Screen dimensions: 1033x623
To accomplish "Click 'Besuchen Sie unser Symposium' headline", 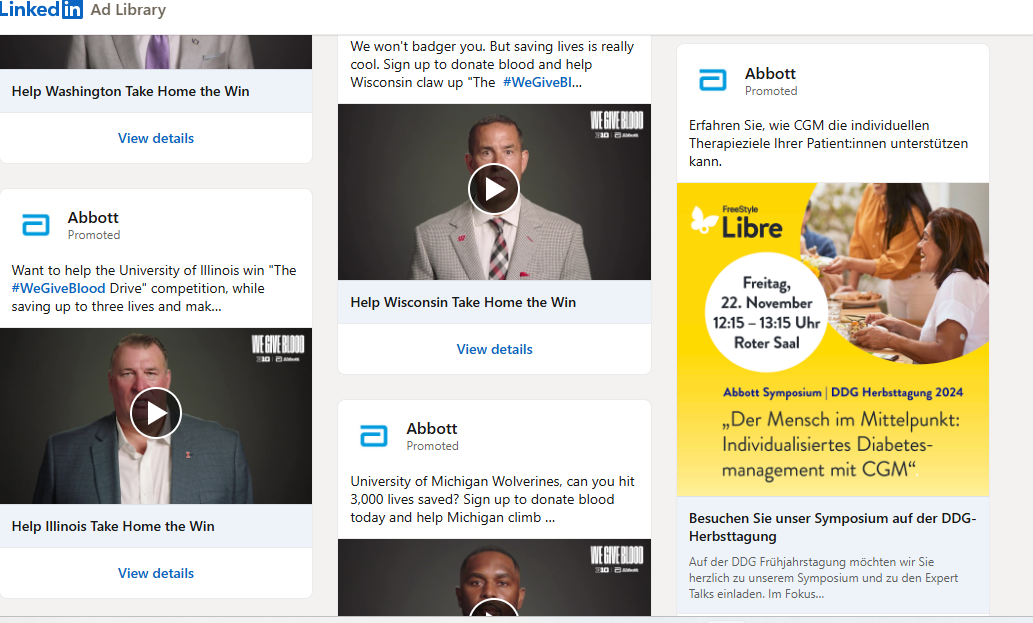I will 833,528.
